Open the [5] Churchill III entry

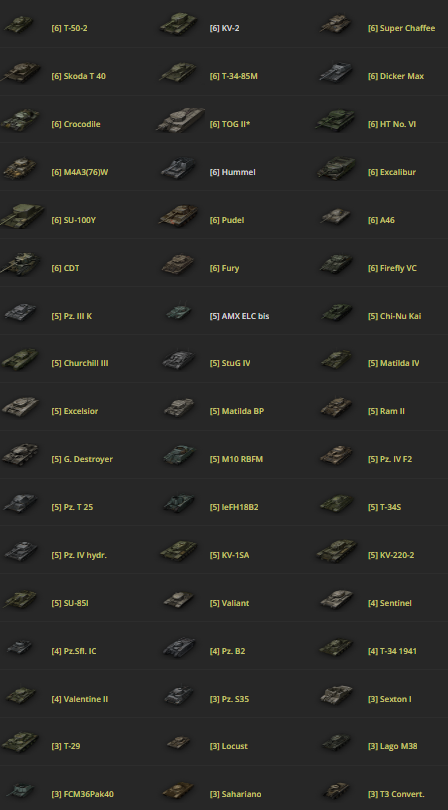click(x=80, y=363)
